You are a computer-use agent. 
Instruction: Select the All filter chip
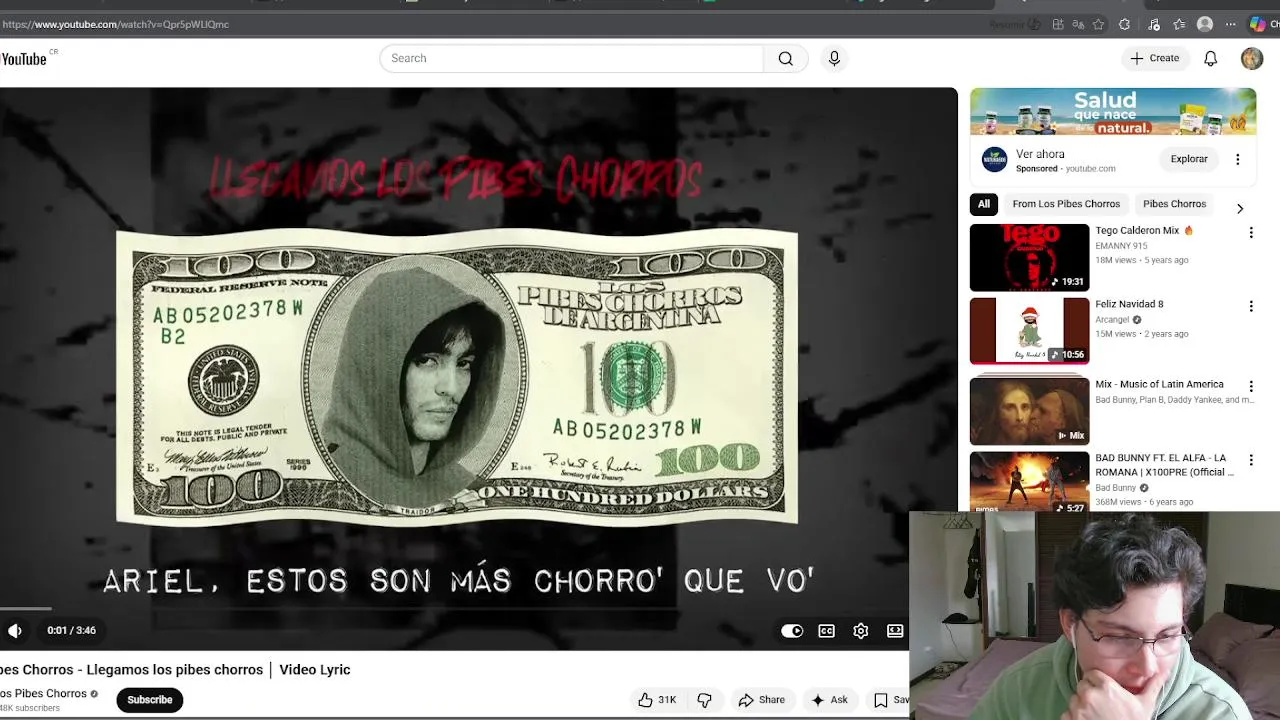tap(984, 204)
